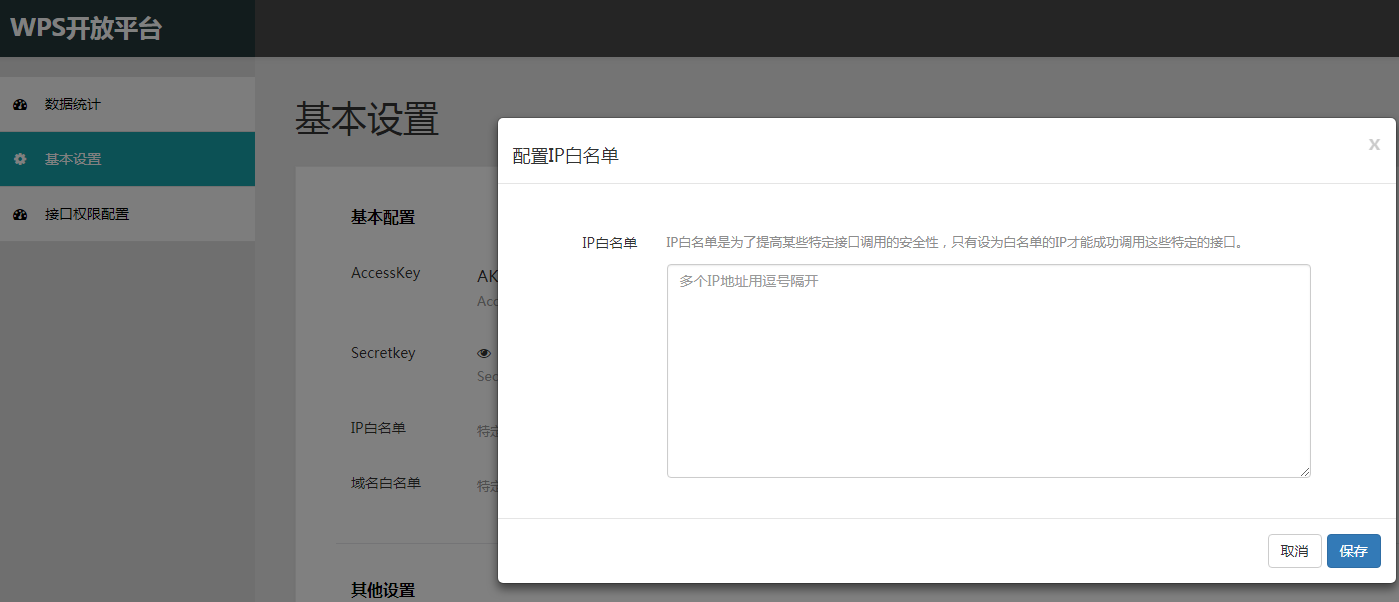Click the dashboard icon beside 数据统计
This screenshot has width=1399, height=602.
[x=18, y=104]
